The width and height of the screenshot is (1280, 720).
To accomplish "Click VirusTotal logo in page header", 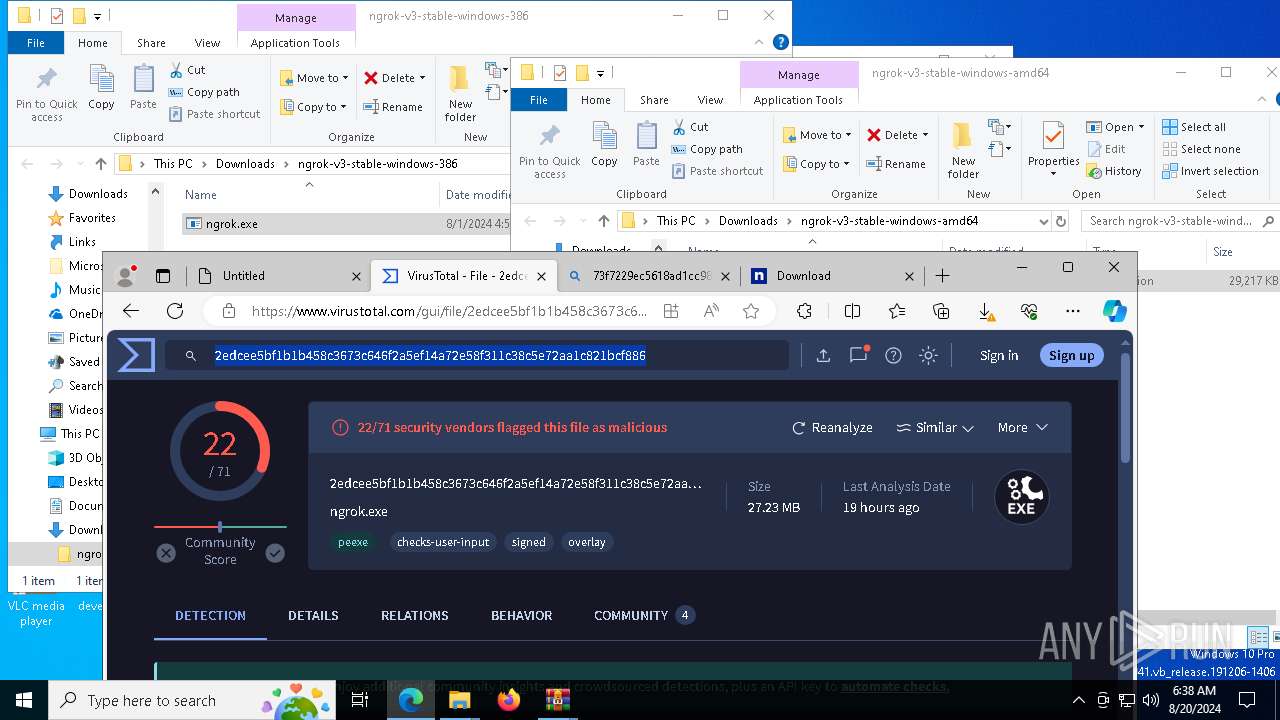I will coord(136,355).
